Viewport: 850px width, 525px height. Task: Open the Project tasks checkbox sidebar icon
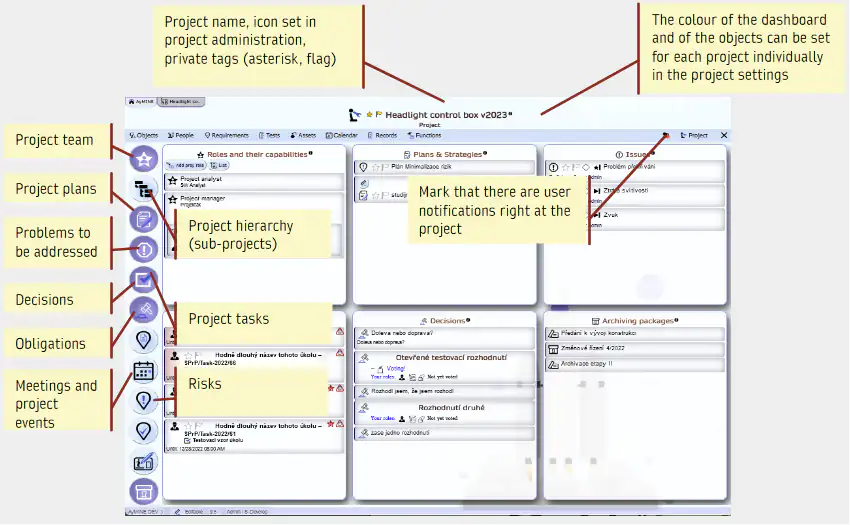pyautogui.click(x=144, y=280)
